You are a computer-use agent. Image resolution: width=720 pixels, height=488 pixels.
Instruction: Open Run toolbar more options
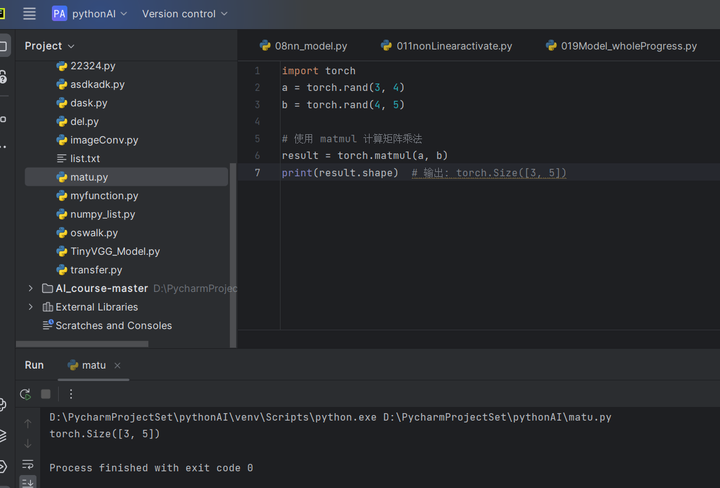tap(70, 394)
